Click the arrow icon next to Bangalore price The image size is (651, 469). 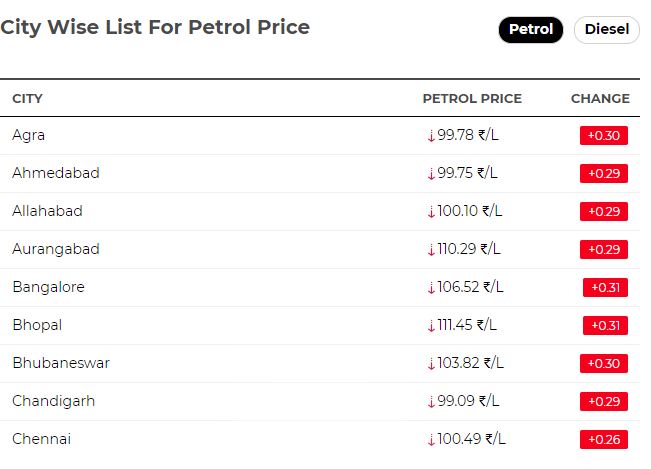click(431, 288)
